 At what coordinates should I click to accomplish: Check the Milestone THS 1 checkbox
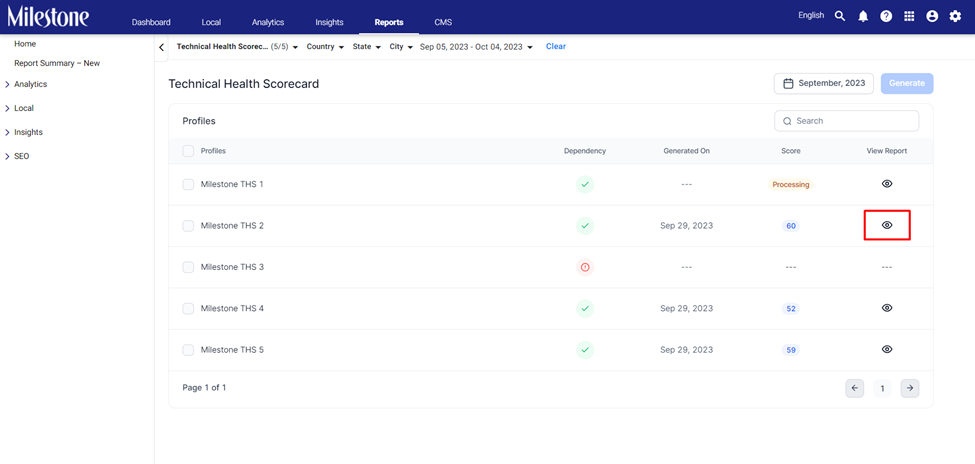click(188, 185)
